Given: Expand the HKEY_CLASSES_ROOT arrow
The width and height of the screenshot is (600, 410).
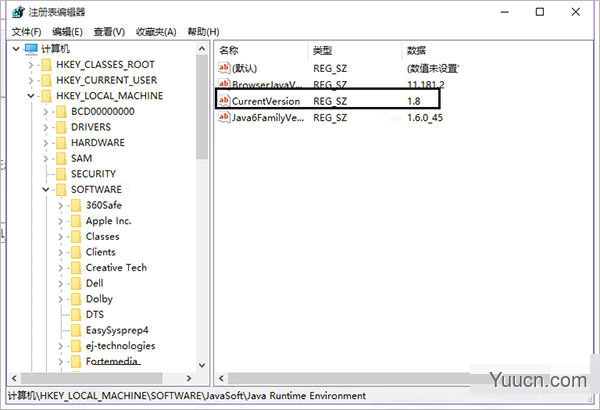Looking at the screenshot, I should 31,65.
